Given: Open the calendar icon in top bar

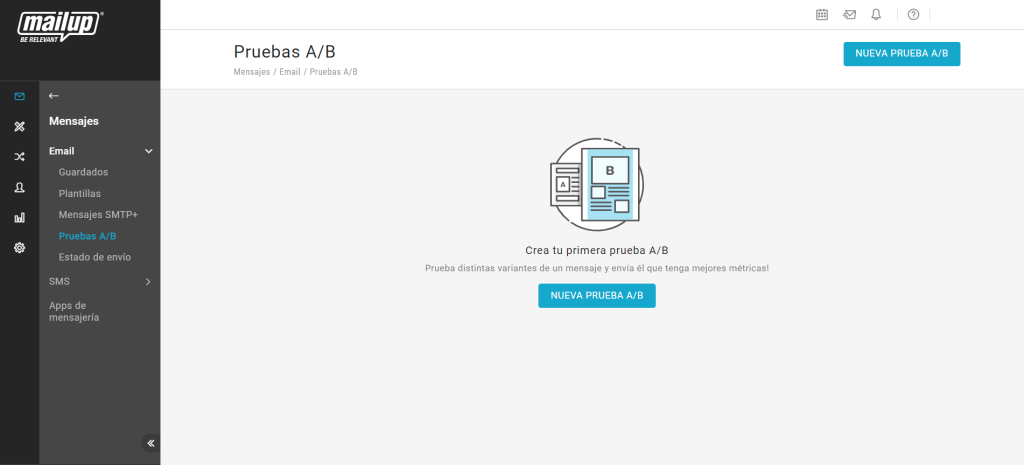Looking at the screenshot, I should tap(822, 14).
